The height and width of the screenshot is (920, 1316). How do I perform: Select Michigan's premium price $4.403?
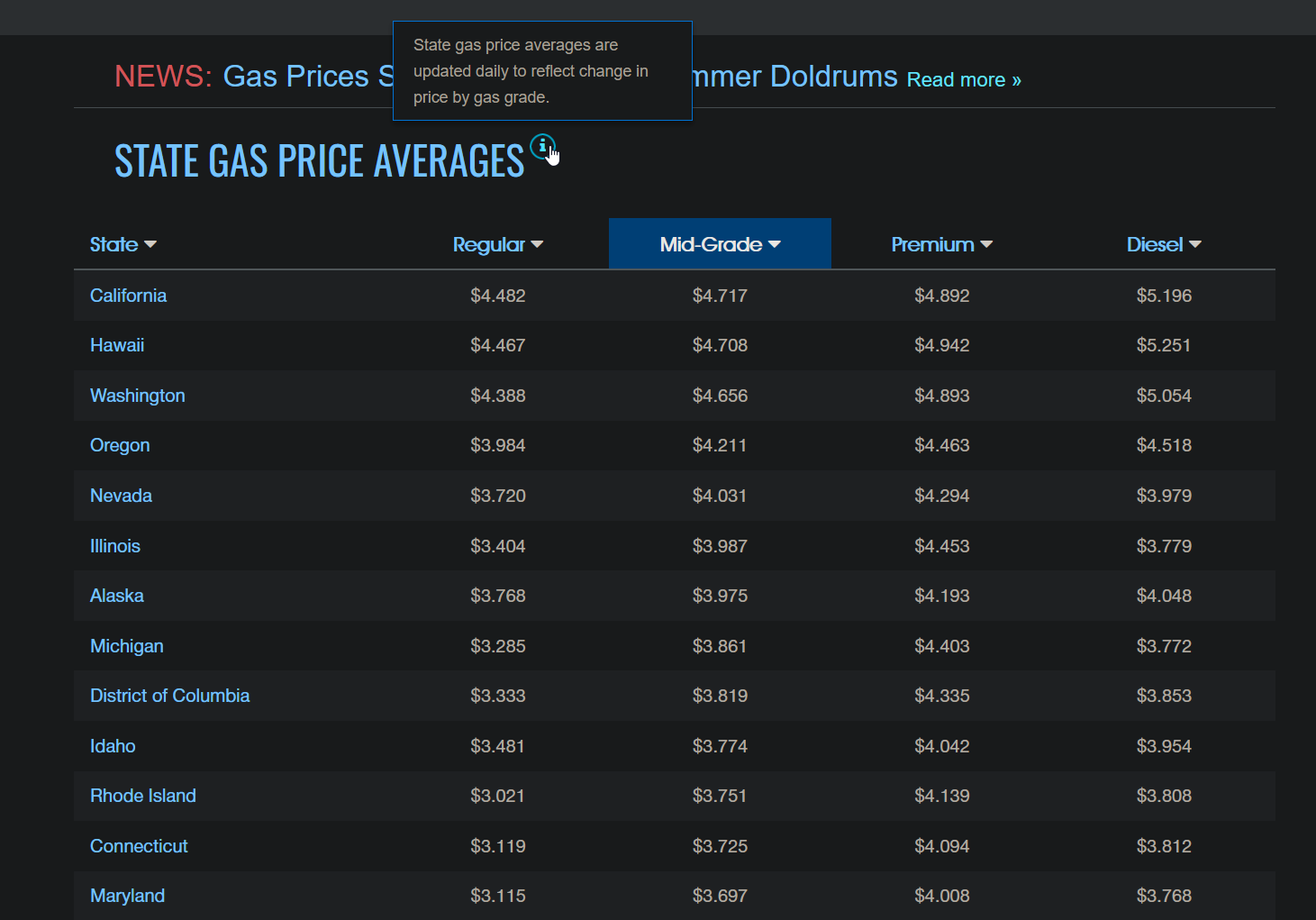(942, 646)
